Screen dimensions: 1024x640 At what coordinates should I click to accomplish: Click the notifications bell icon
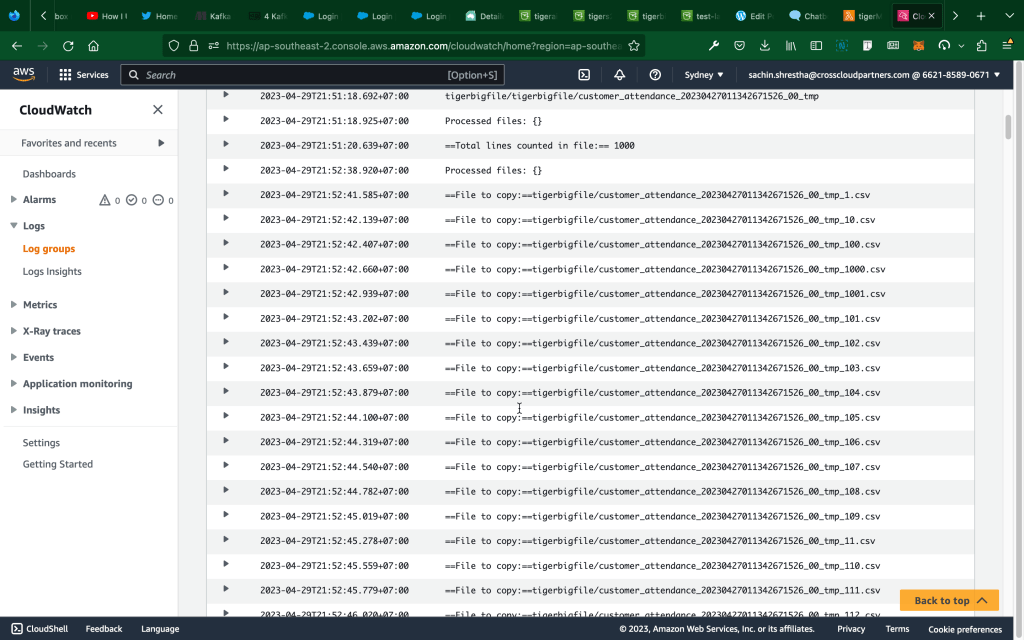pyautogui.click(x=619, y=75)
